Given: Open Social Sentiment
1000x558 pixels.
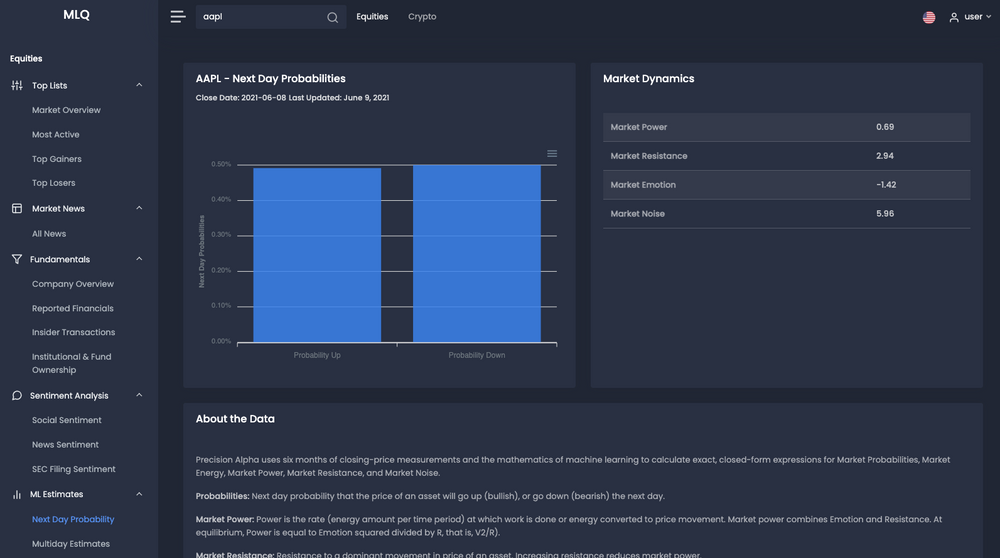Looking at the screenshot, I should [x=66, y=420].
